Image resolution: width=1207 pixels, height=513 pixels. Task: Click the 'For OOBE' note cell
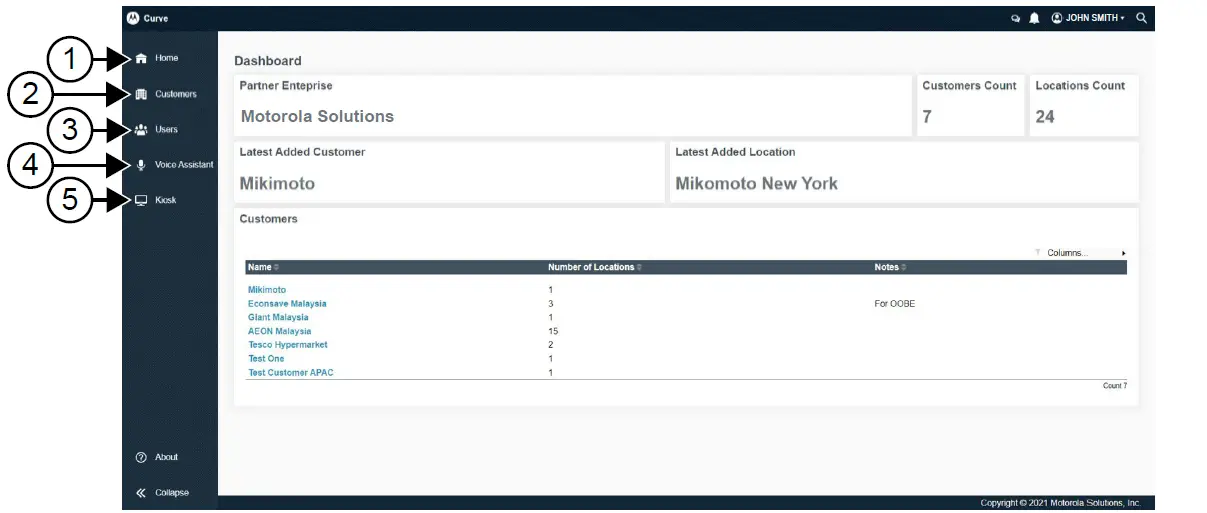pos(895,304)
